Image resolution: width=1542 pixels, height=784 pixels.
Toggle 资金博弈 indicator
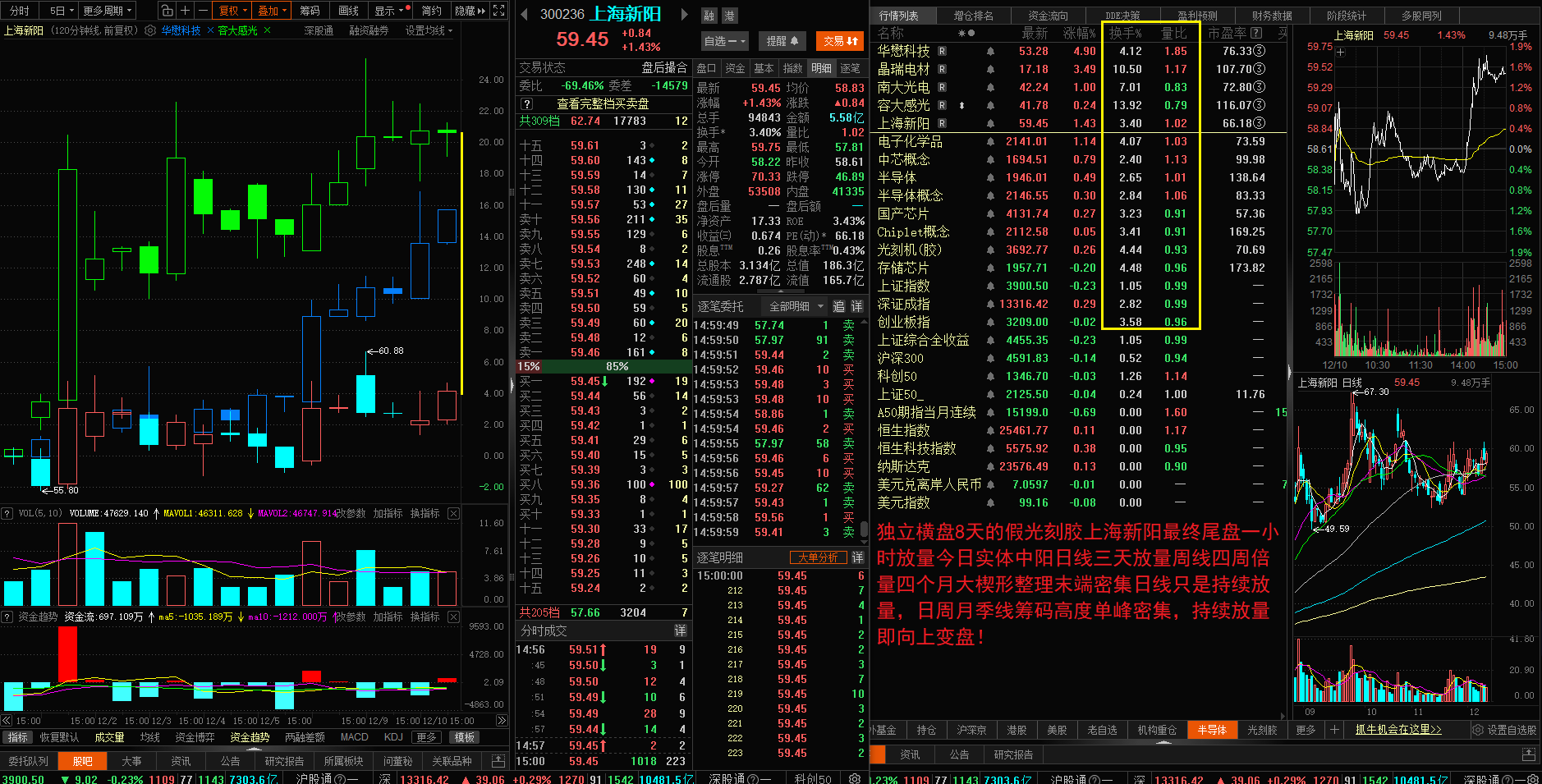[195, 737]
